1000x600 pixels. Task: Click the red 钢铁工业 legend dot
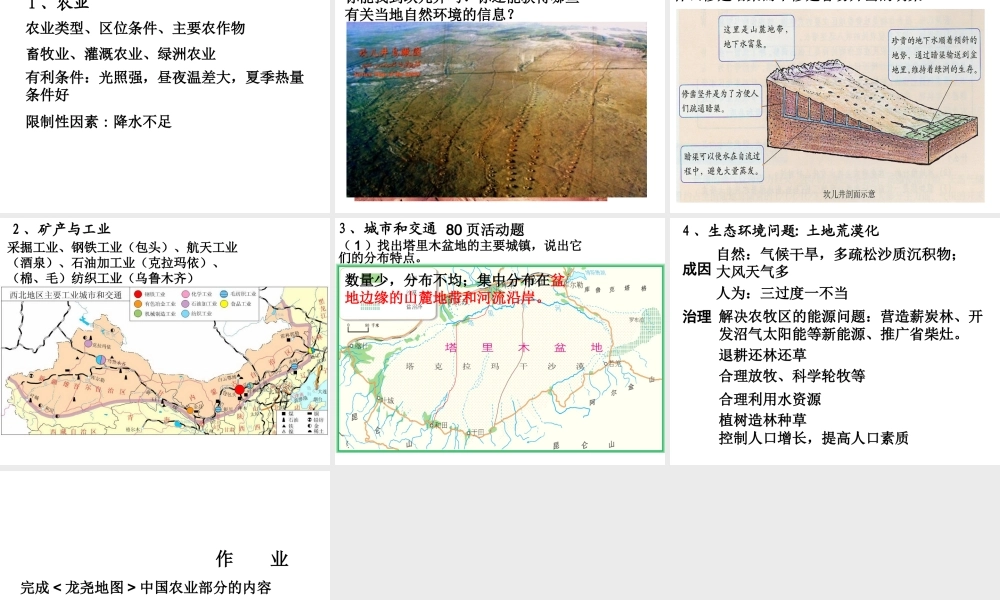click(138, 294)
